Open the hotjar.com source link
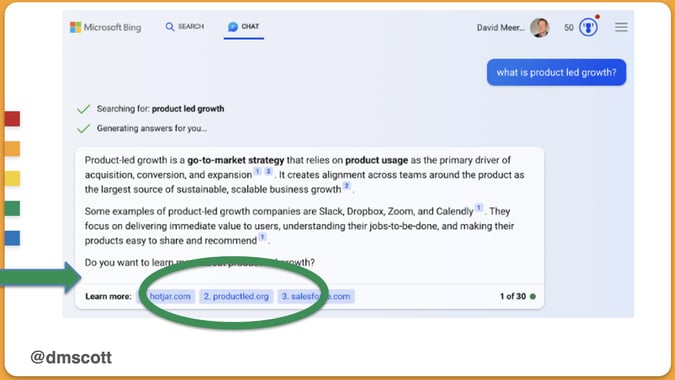The width and height of the screenshot is (675, 380). click(167, 296)
